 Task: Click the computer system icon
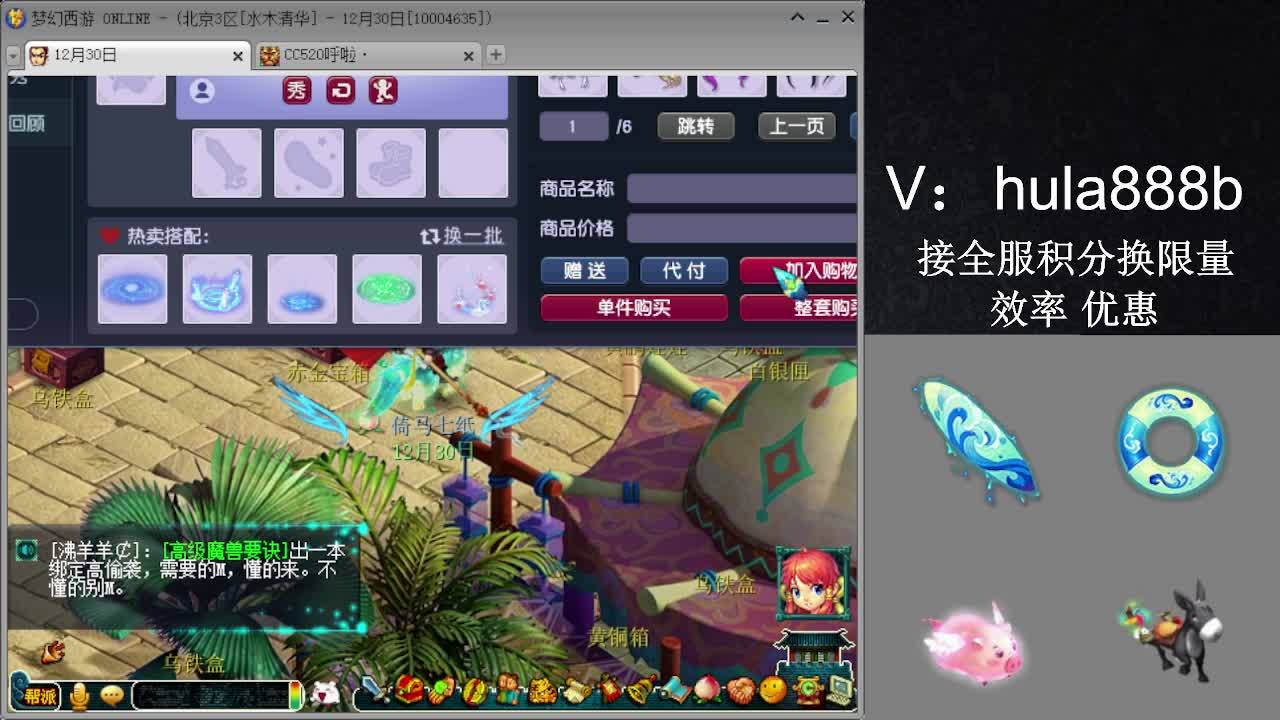click(x=840, y=690)
